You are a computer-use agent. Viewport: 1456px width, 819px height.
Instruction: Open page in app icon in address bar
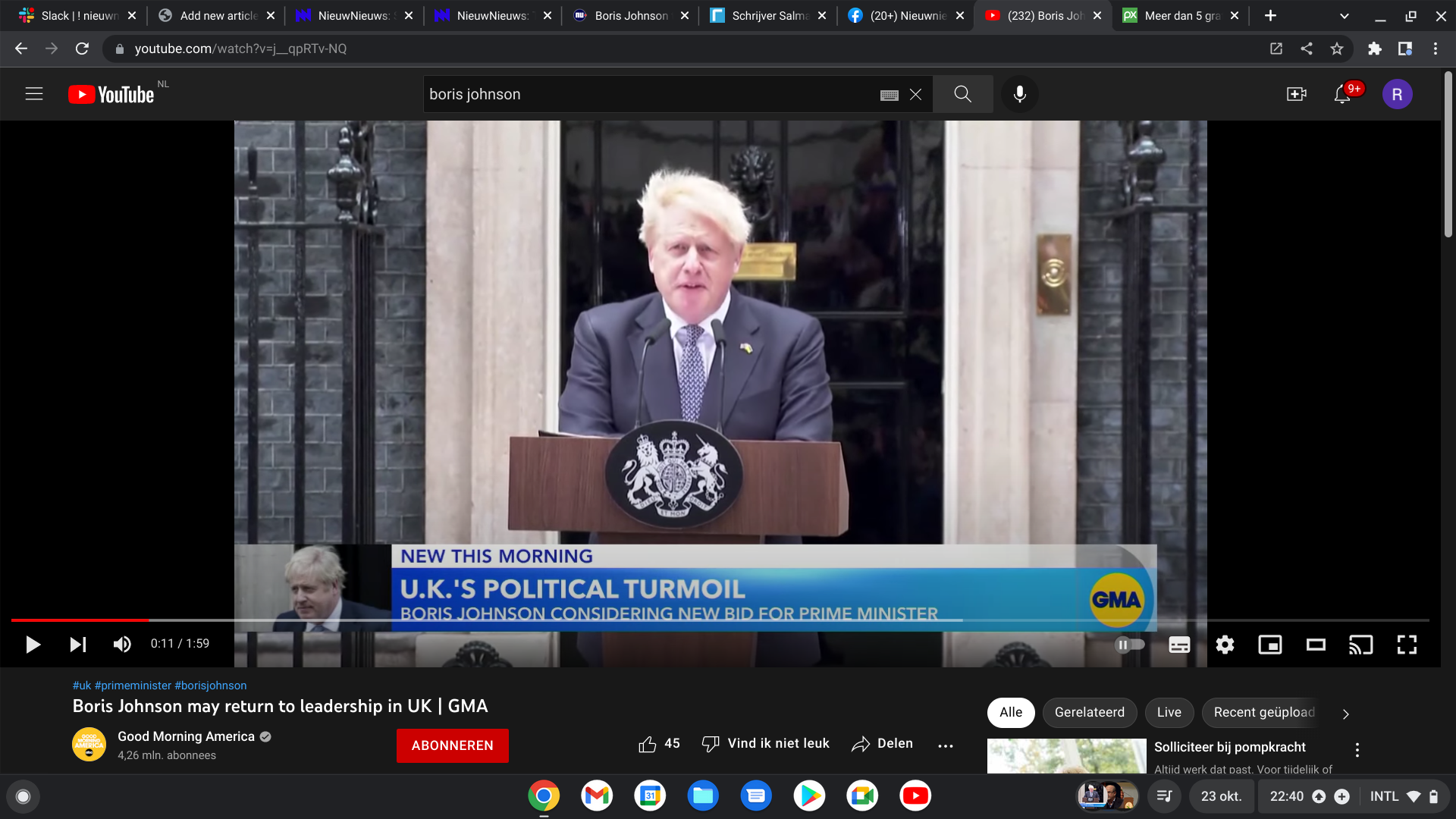[1276, 49]
